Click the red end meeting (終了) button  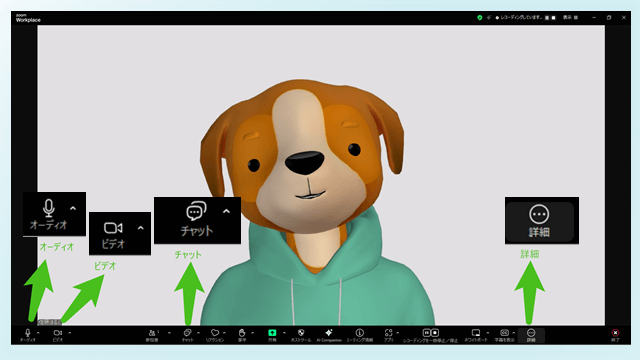[x=615, y=333]
